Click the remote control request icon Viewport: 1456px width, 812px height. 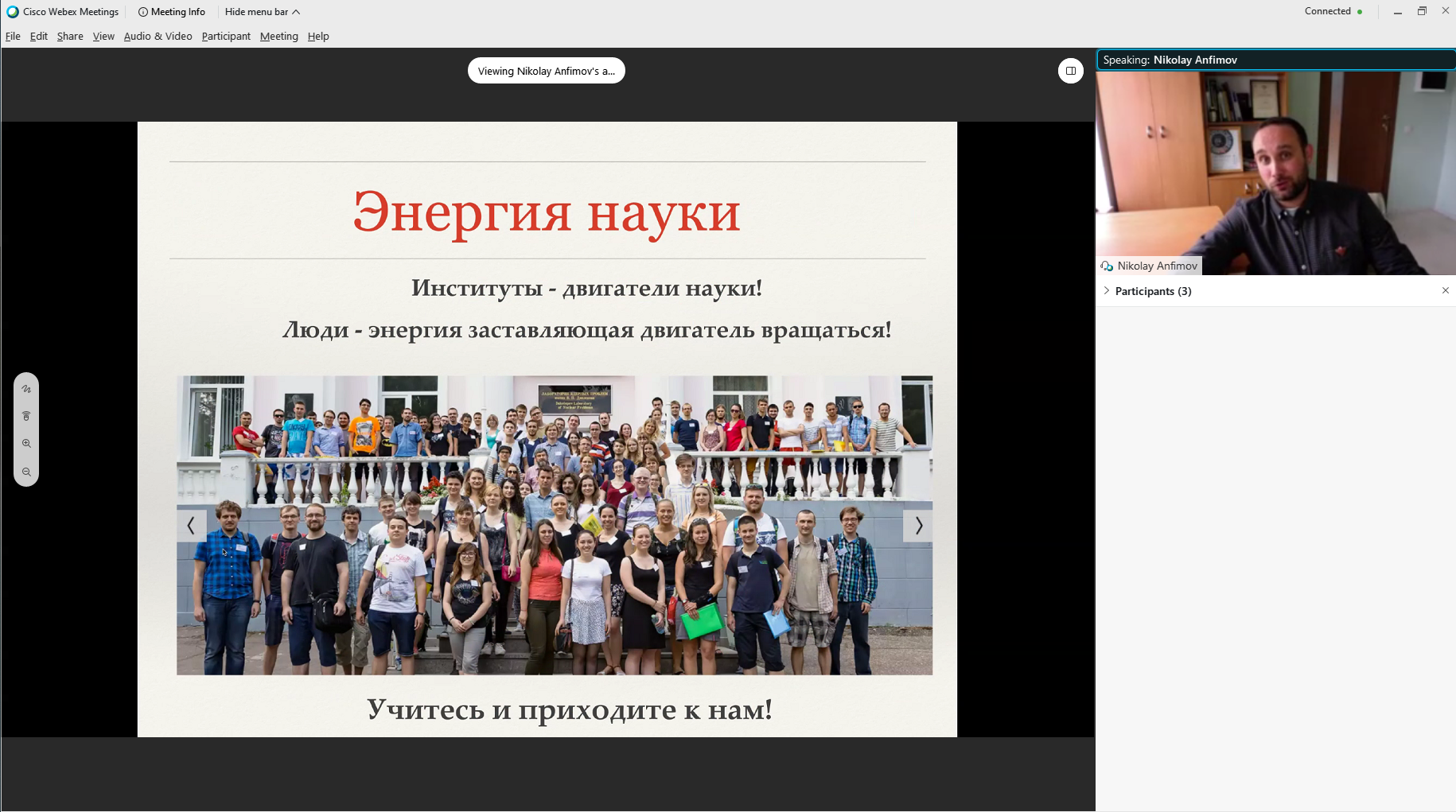click(26, 416)
